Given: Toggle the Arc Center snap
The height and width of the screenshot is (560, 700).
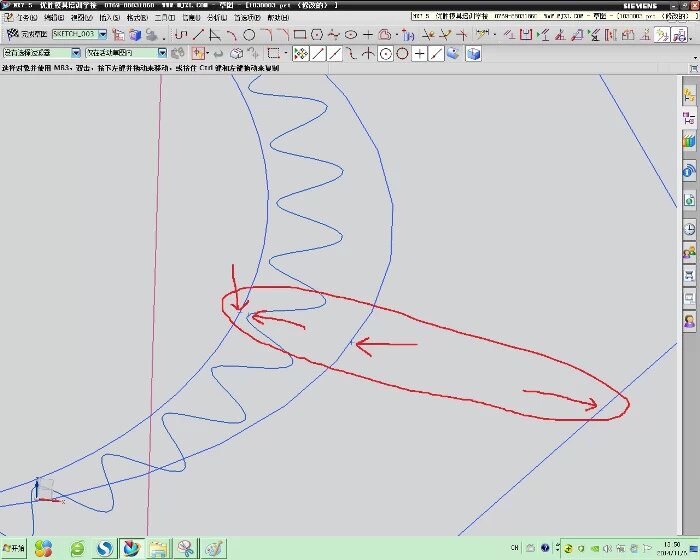Looking at the screenshot, I should pyautogui.click(x=386, y=54).
